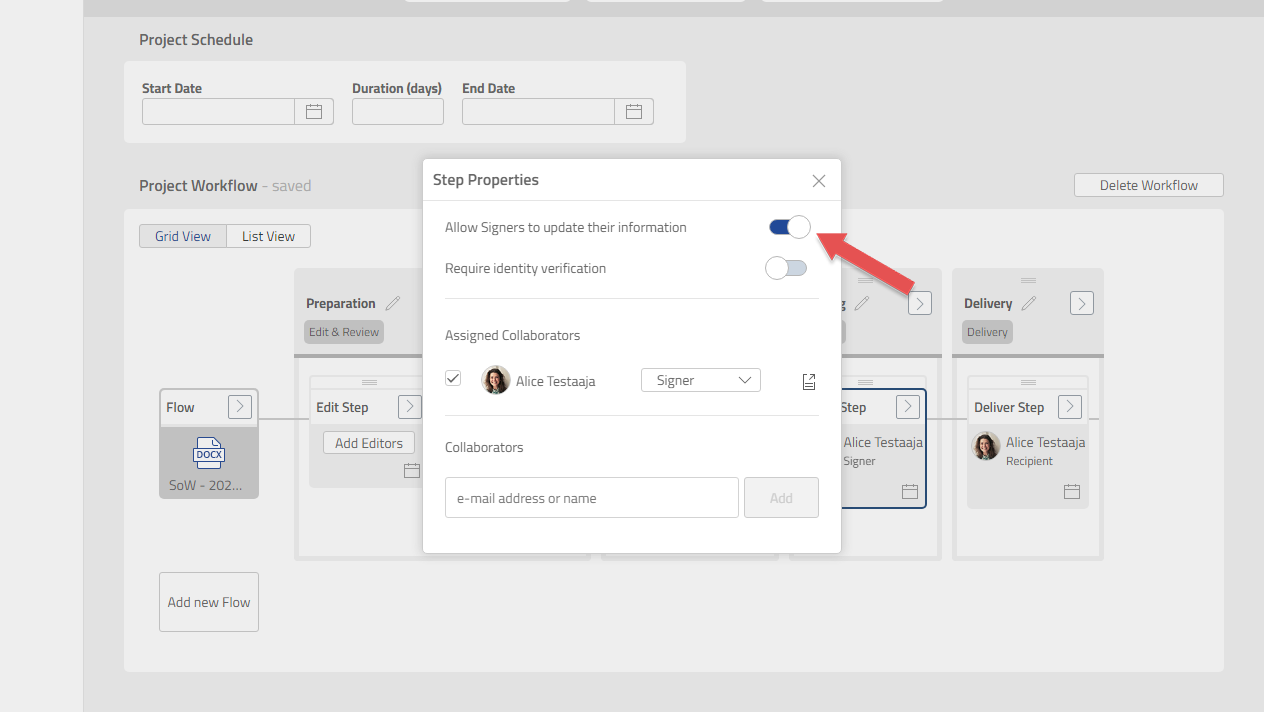Open the Signer role dropdown
Screen dimensions: 1264x712
(x=700, y=380)
